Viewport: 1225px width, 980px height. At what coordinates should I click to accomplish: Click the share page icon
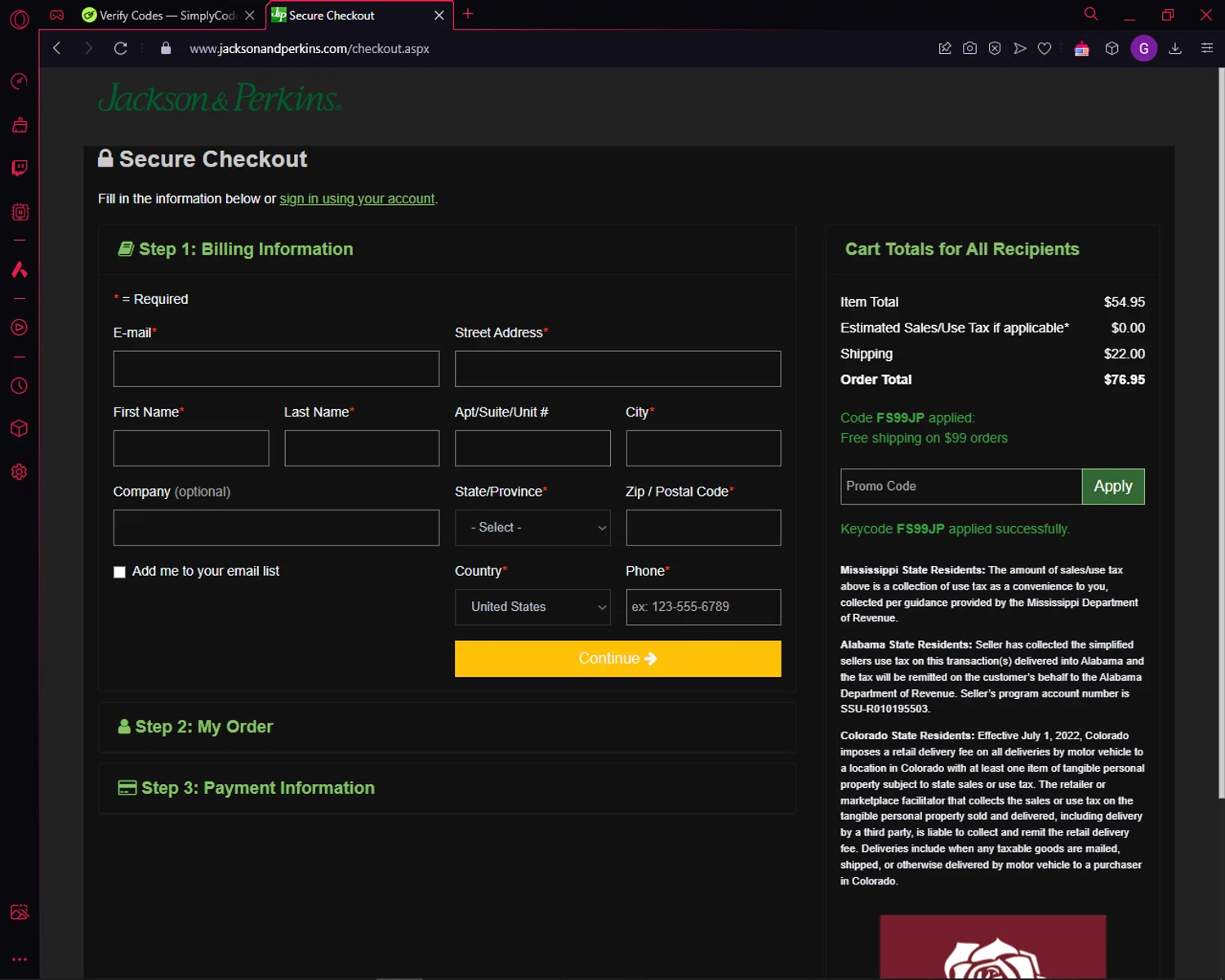coord(945,48)
